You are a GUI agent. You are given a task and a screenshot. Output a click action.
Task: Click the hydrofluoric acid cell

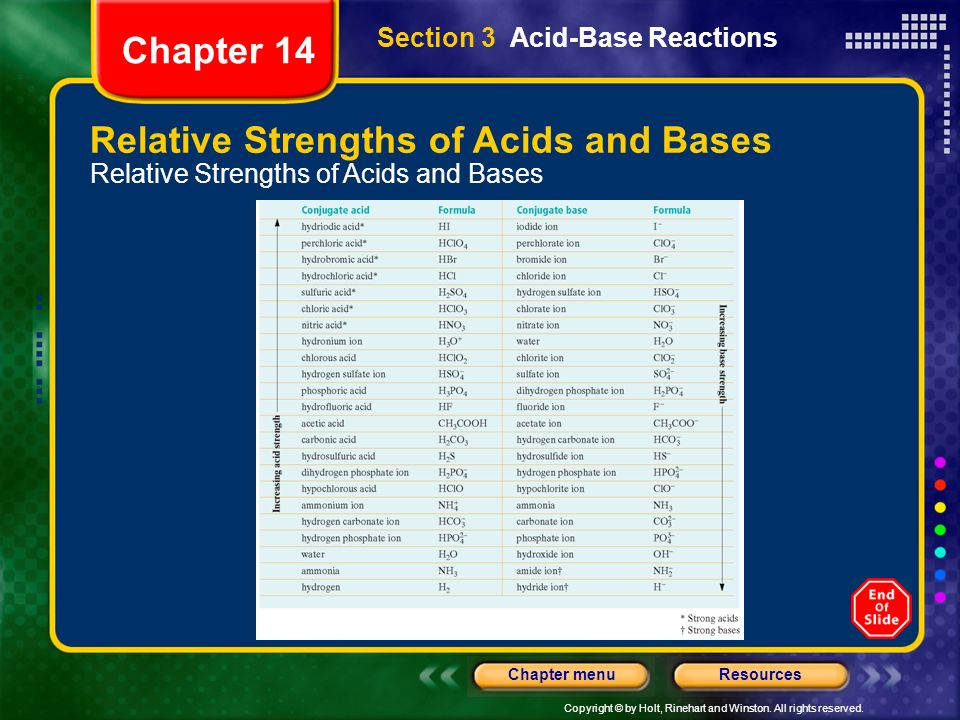pos(336,407)
